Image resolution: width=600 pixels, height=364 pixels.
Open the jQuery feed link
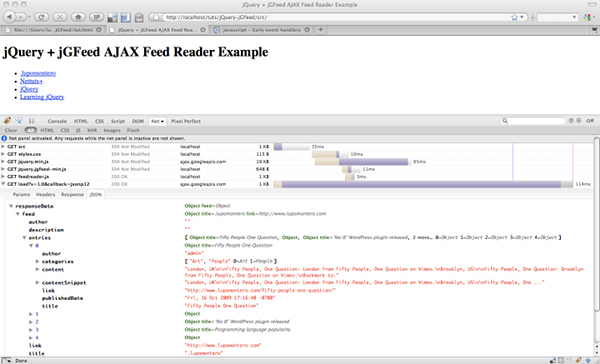[29, 89]
